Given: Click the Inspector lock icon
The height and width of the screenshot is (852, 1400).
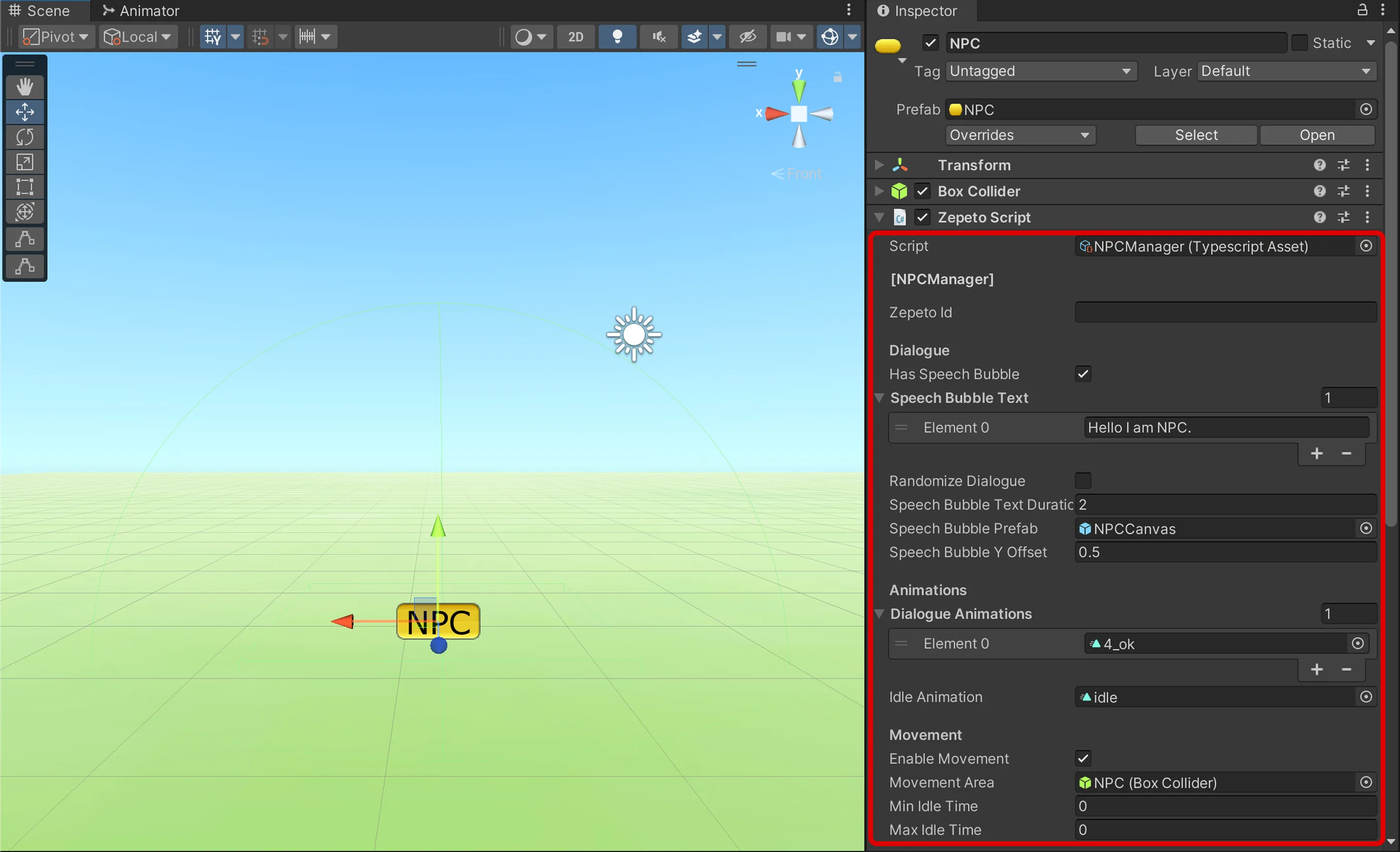Looking at the screenshot, I should 1363,10.
